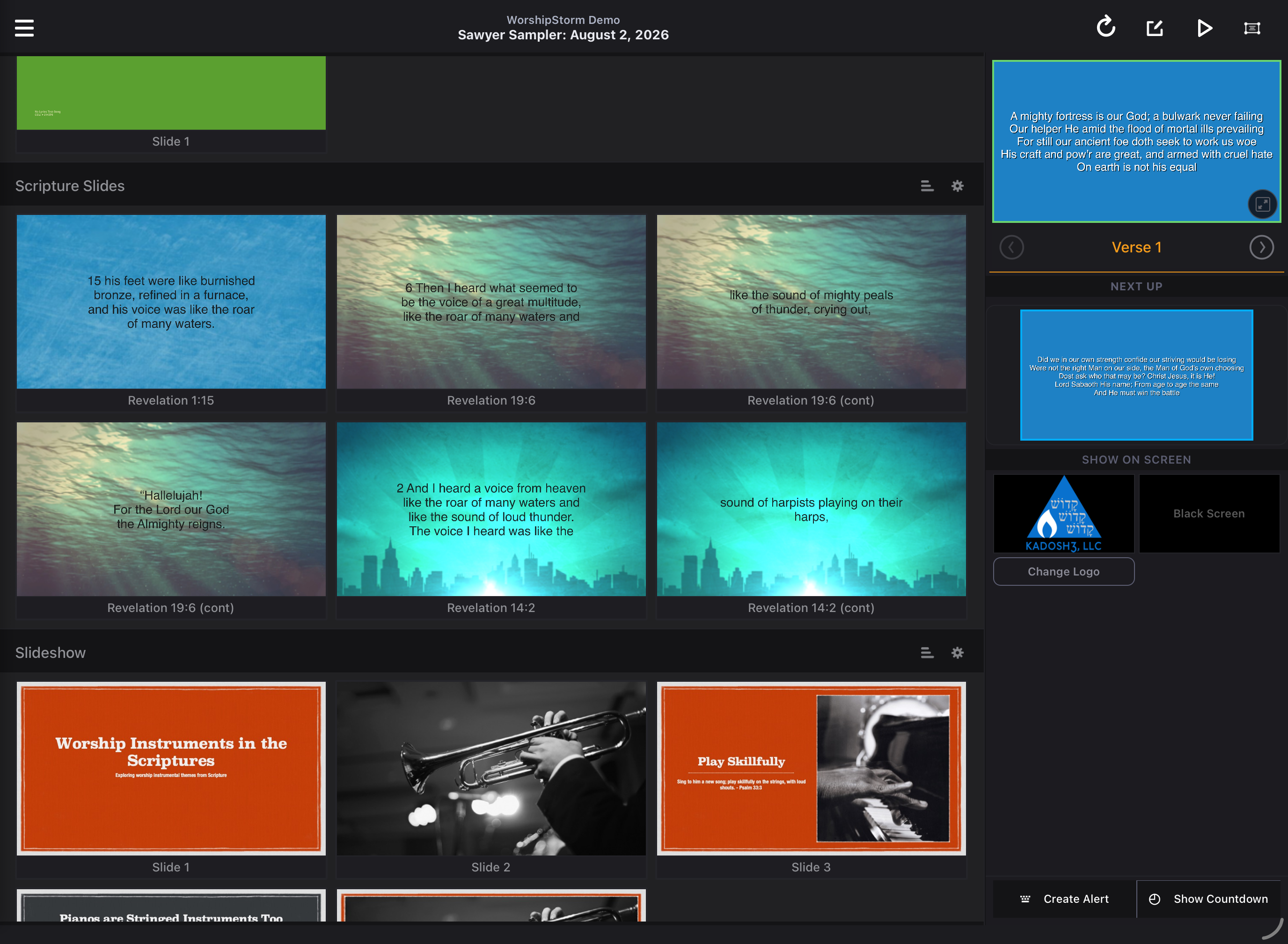The width and height of the screenshot is (1288, 944).
Task: Select the 'mighty peals of thunder' slide
Action: tap(811, 302)
